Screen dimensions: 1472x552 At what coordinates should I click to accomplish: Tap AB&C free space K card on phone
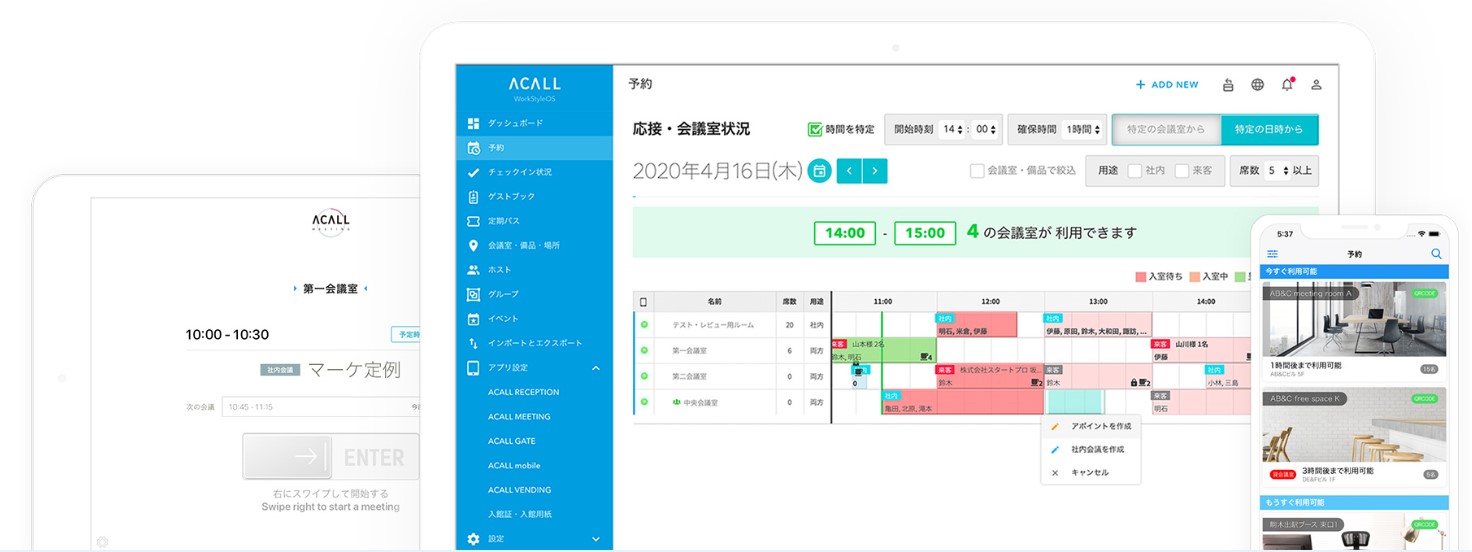1354,438
